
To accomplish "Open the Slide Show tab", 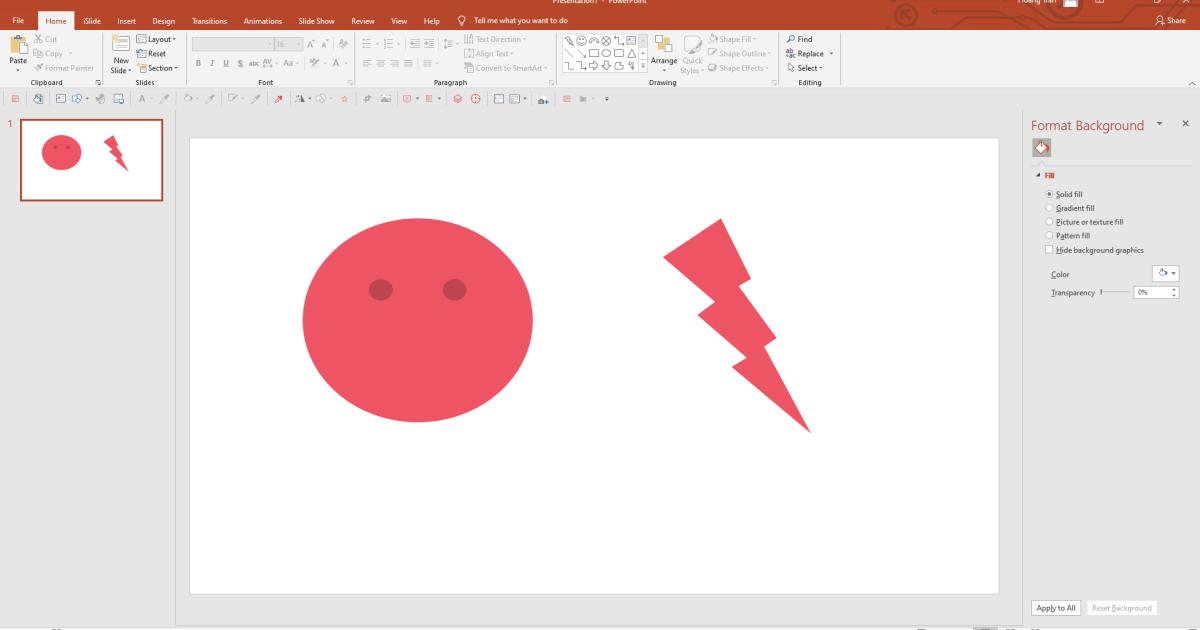I will tap(316, 20).
